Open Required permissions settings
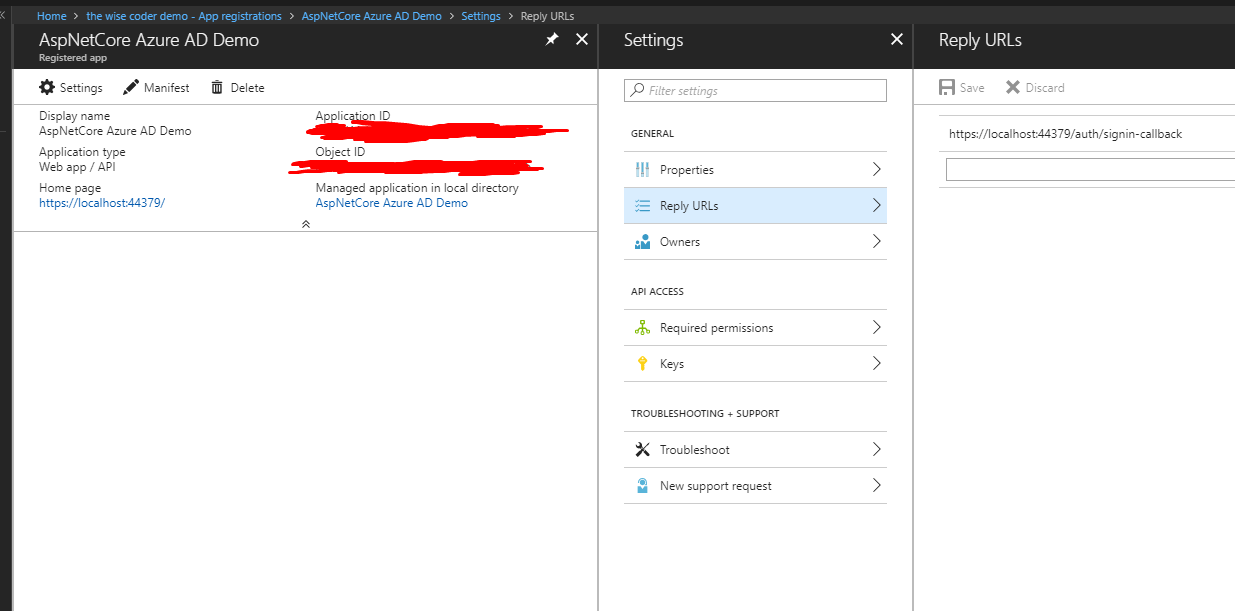Viewport: 1235px width, 611px height. (755, 328)
